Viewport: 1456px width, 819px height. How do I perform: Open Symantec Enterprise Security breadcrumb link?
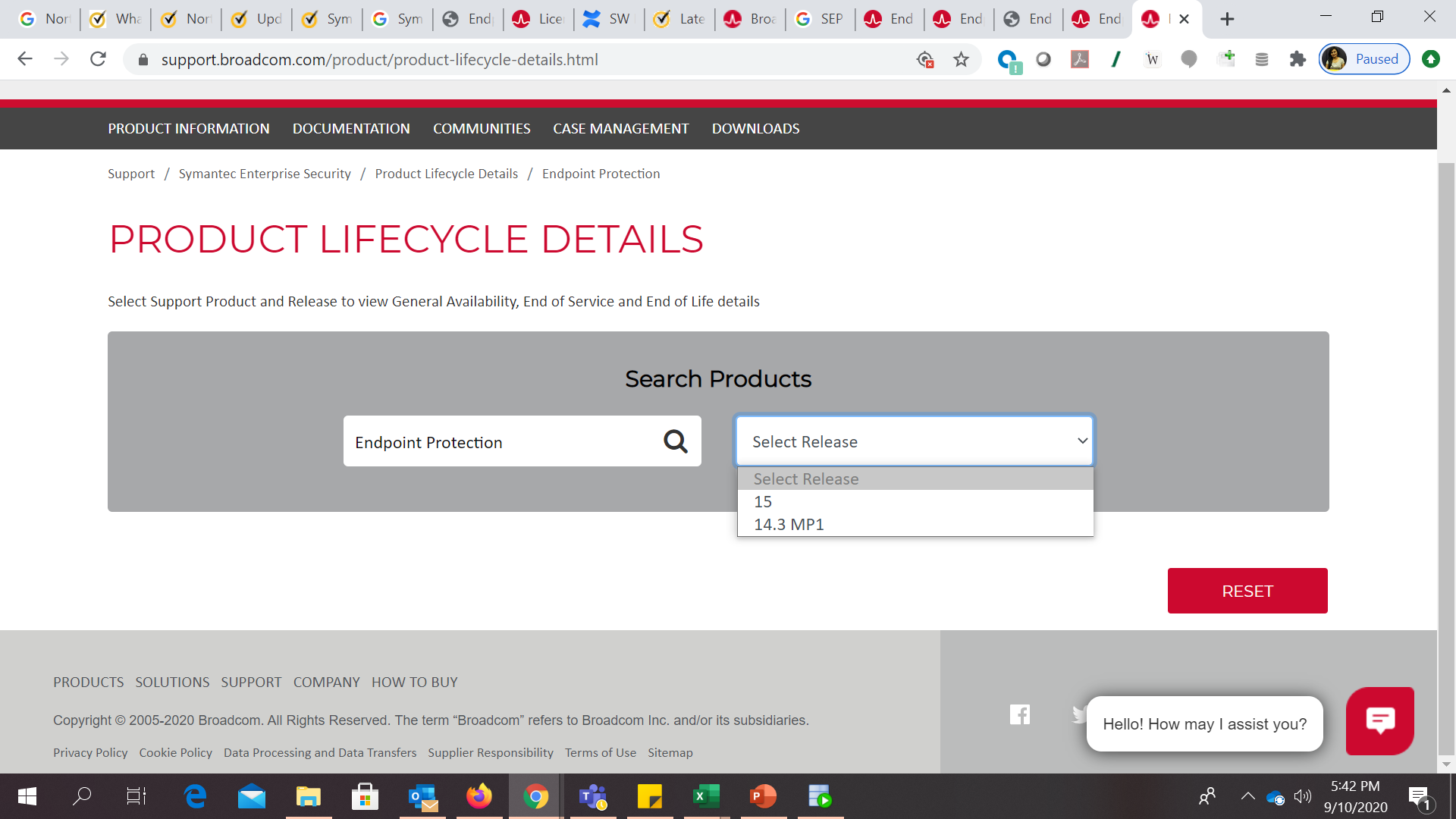click(x=265, y=174)
